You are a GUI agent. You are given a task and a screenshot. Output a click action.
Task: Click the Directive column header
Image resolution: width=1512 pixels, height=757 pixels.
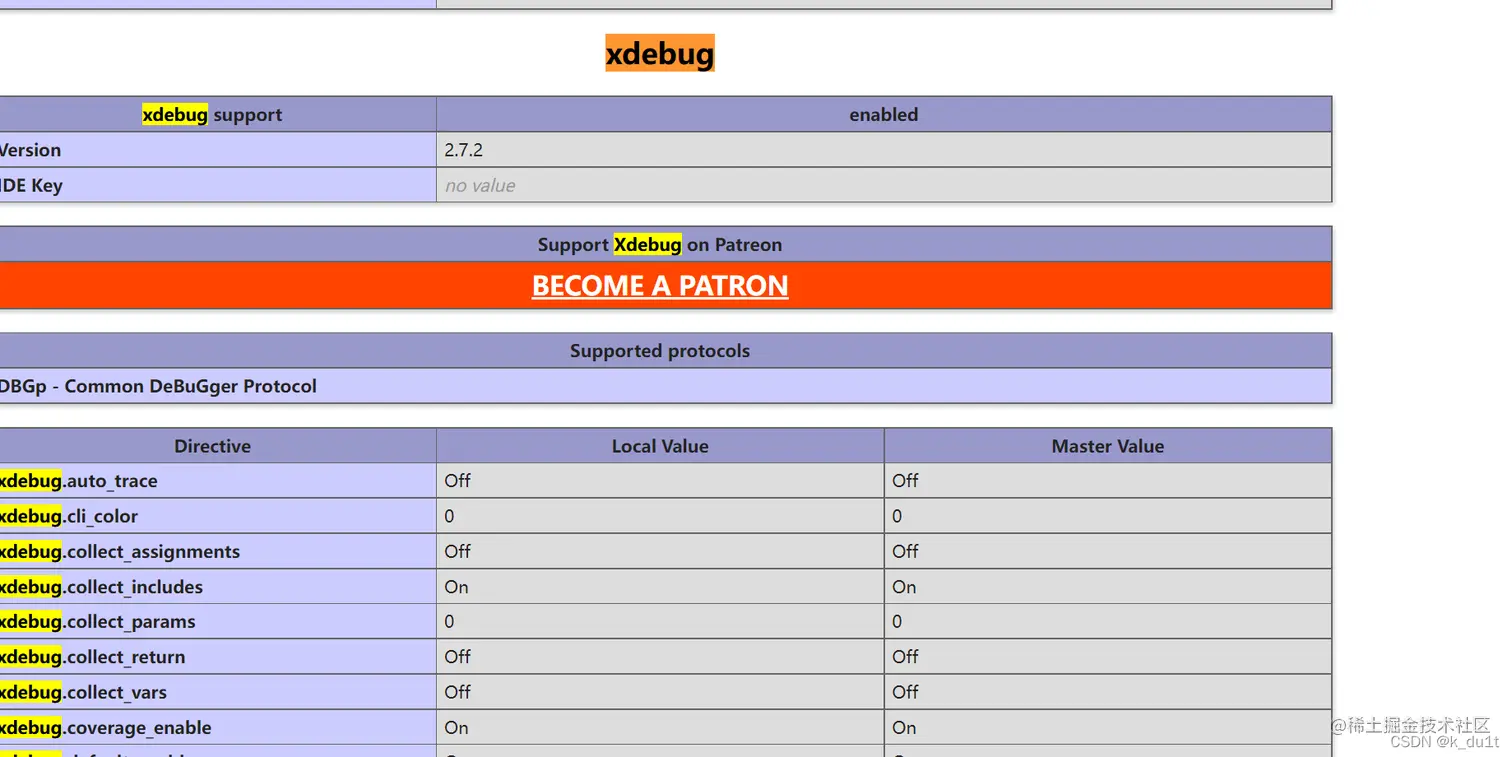[x=218, y=446]
